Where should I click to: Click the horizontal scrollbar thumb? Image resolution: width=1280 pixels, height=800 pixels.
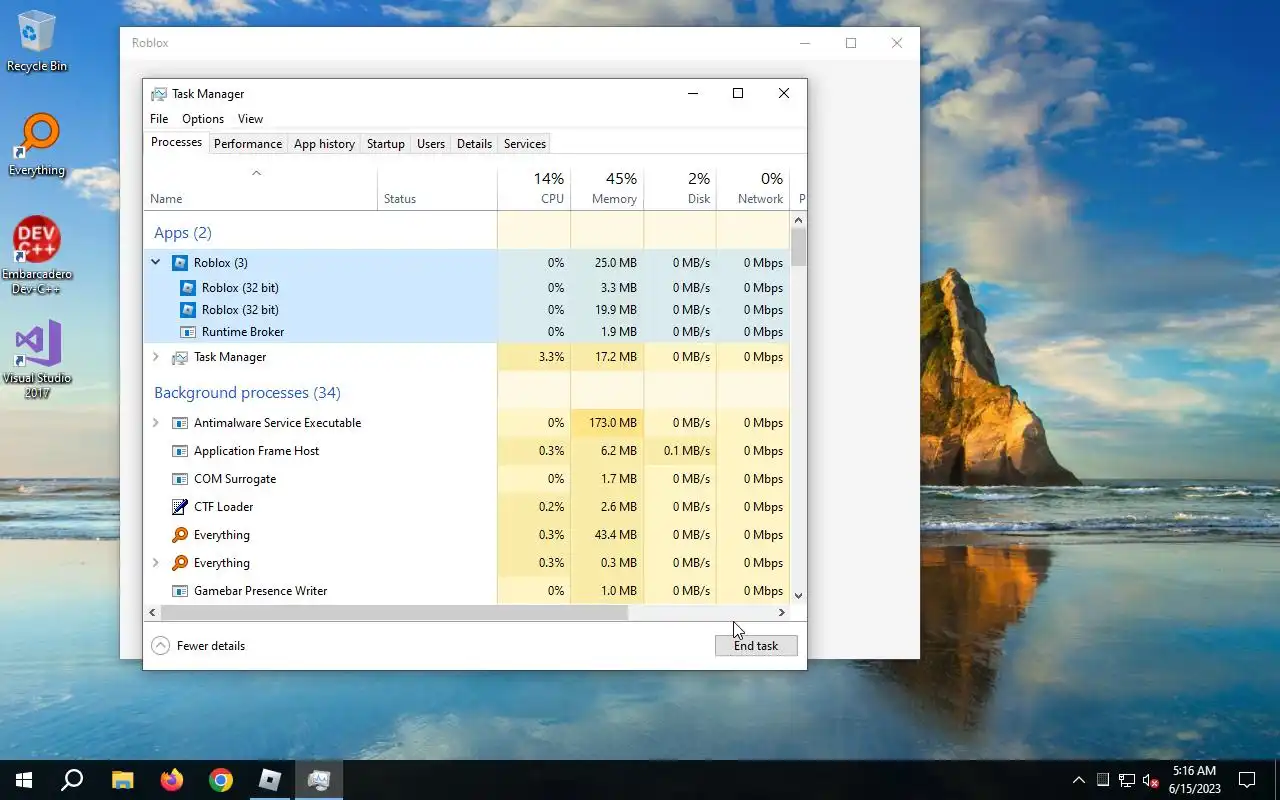pos(394,612)
